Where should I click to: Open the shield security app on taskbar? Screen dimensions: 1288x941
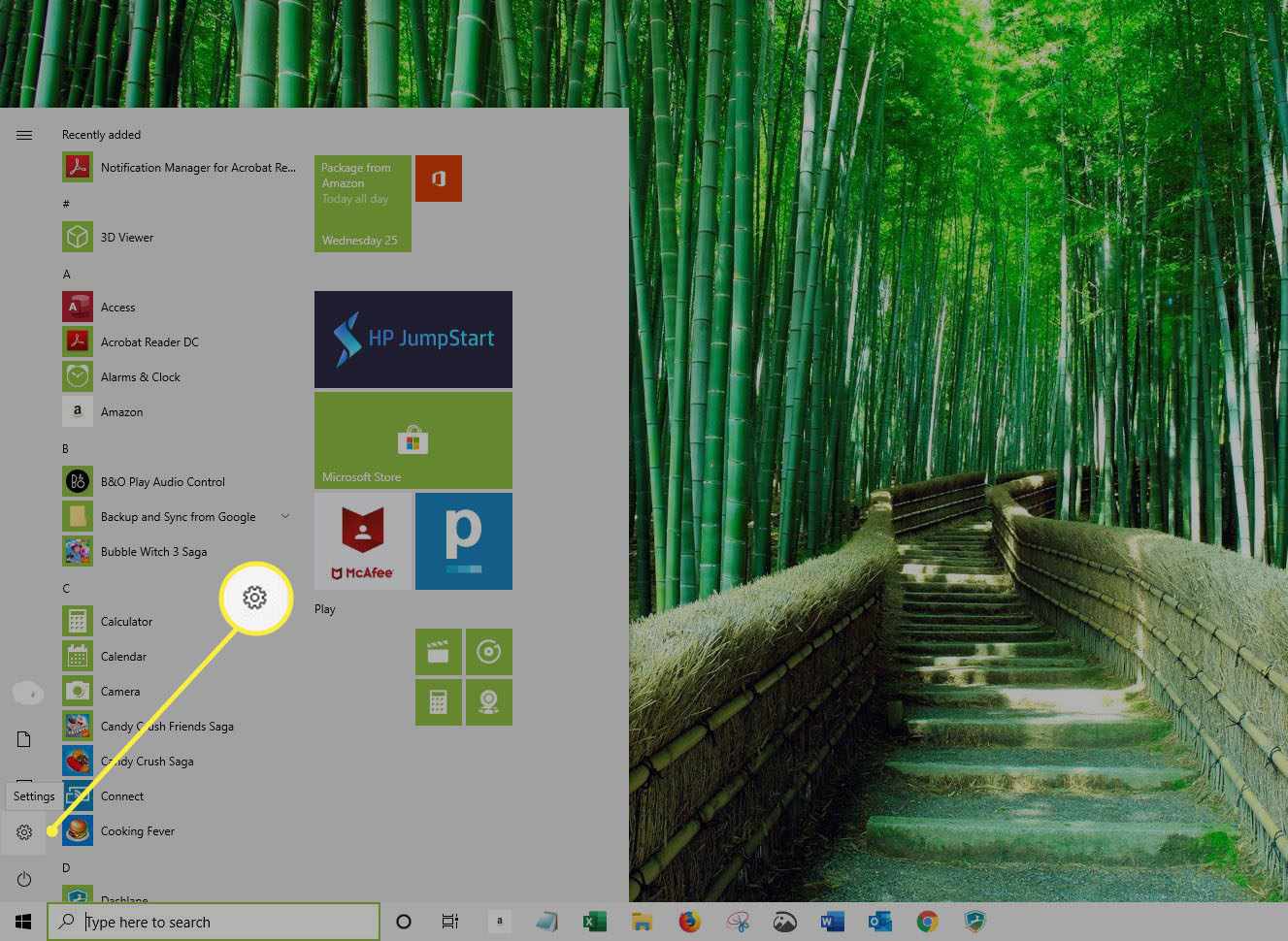(974, 922)
